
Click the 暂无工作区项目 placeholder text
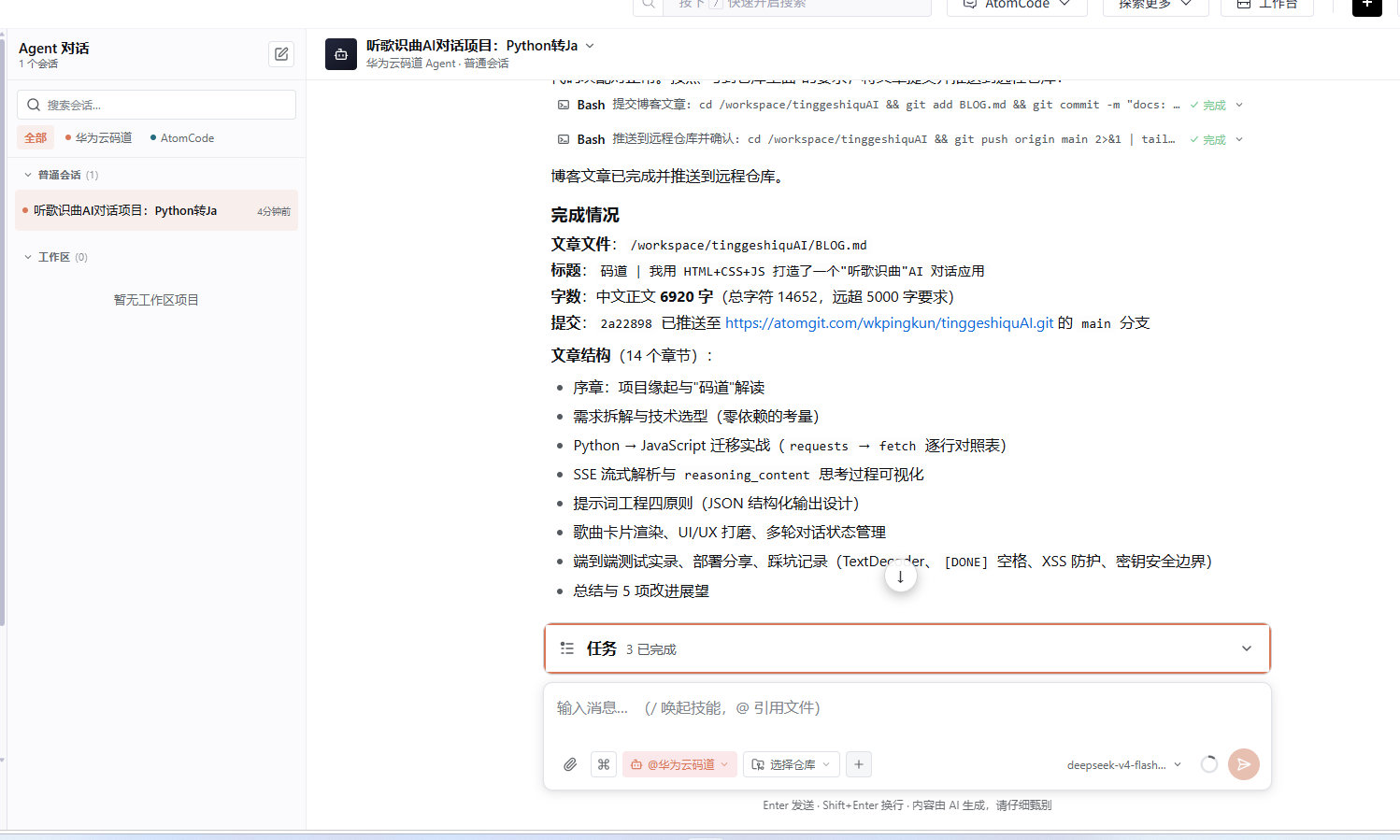point(156,300)
